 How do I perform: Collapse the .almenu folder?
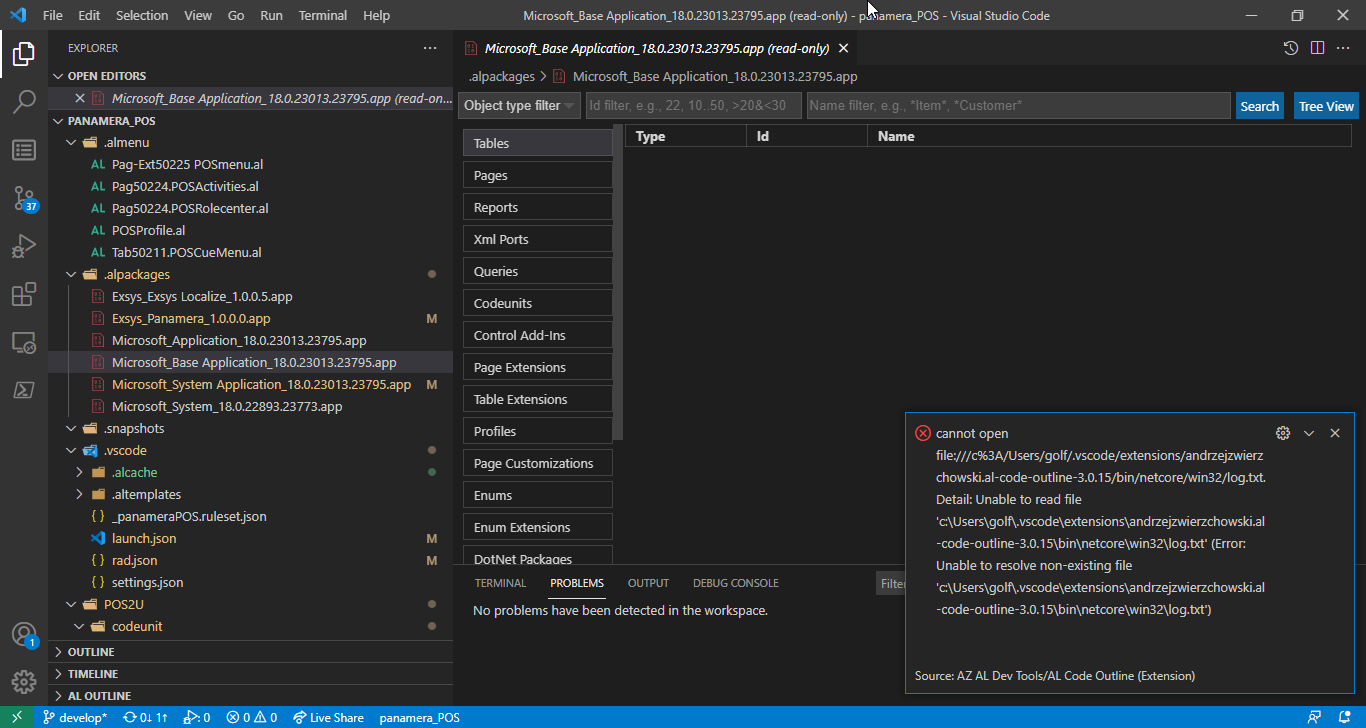tap(71, 142)
